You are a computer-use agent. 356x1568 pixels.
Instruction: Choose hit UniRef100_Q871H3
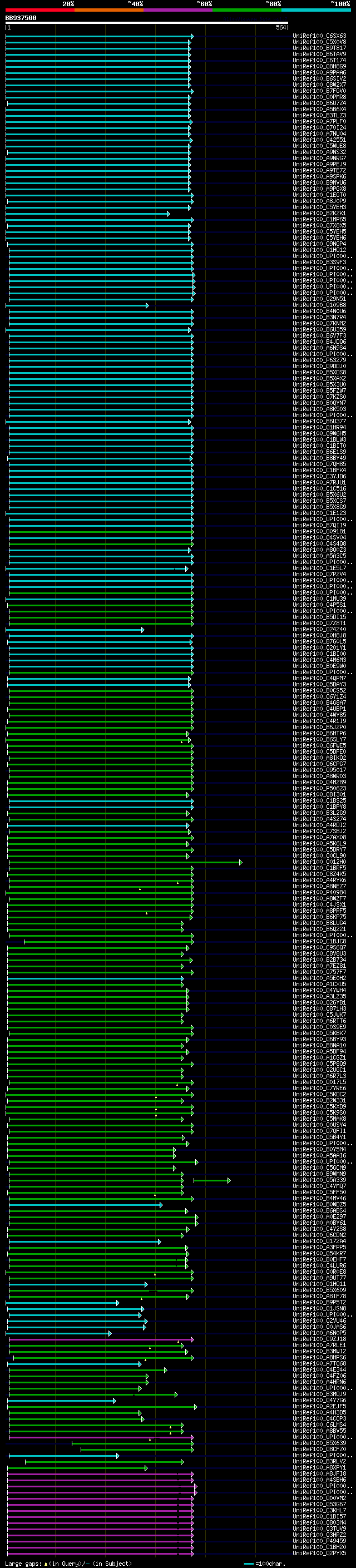tap(319, 1008)
